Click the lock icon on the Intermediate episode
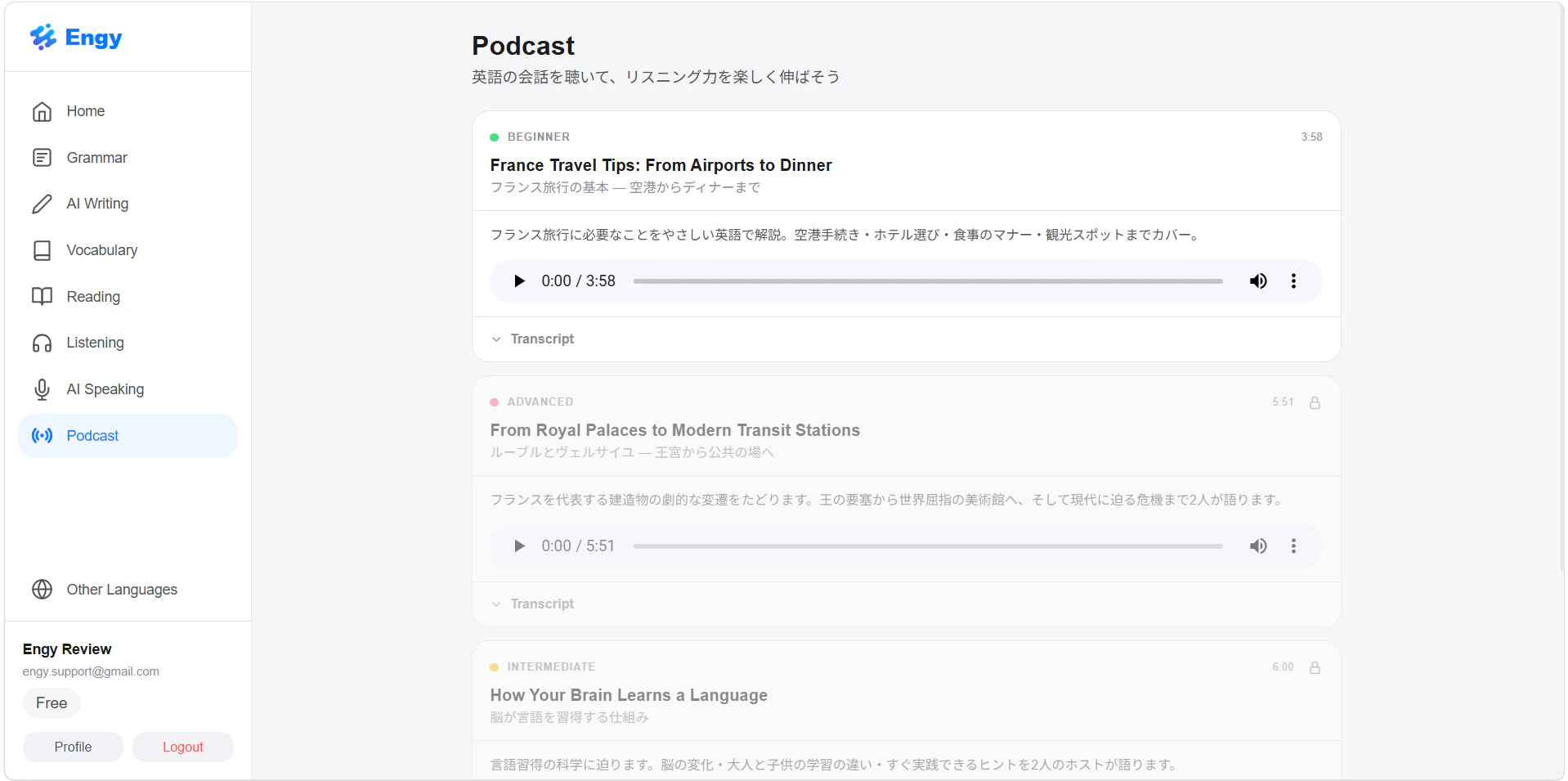Viewport: 1568px width, 781px height. pos(1315,667)
